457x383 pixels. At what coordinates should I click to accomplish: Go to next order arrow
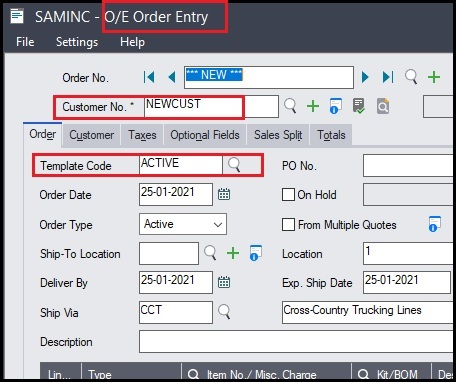pyautogui.click(x=365, y=77)
